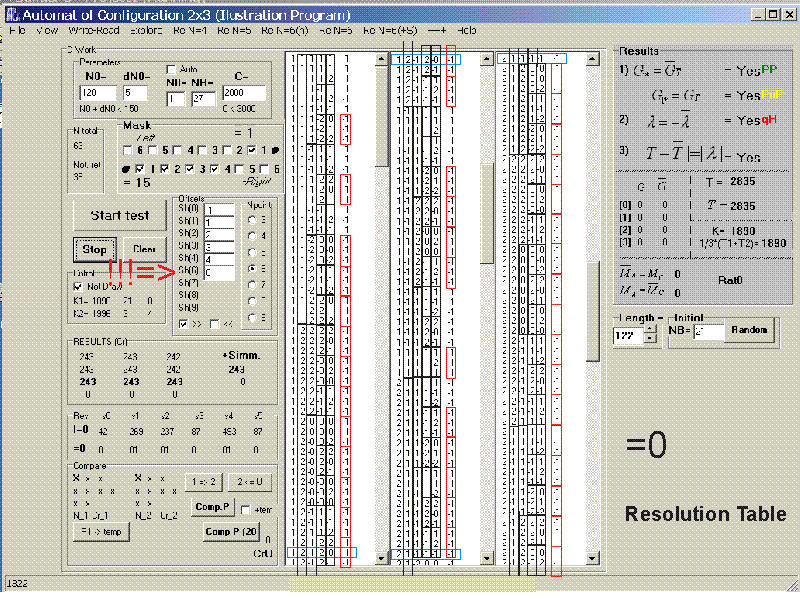Click the middle list's scroll down arrow
The image size is (800, 599).
point(487,559)
